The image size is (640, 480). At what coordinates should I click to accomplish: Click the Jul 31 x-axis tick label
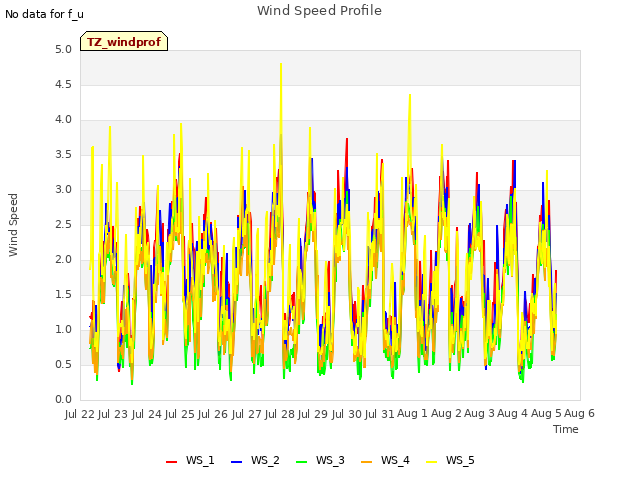380,414
